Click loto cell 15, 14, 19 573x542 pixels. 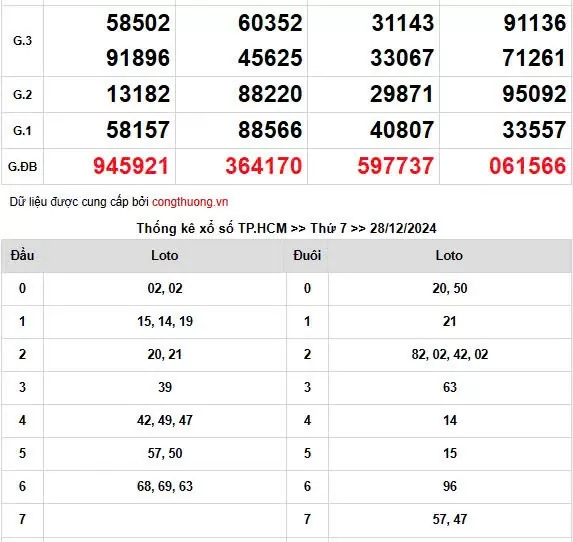(165, 321)
